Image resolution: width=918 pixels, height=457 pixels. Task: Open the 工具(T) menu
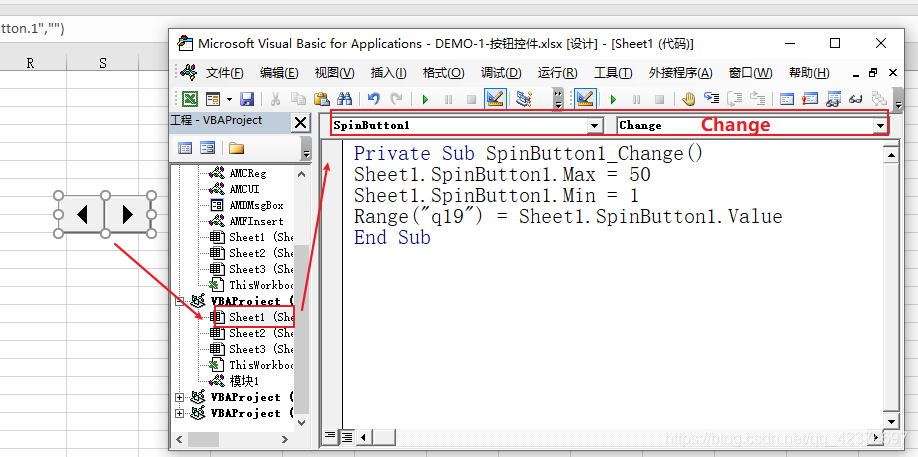(613, 73)
